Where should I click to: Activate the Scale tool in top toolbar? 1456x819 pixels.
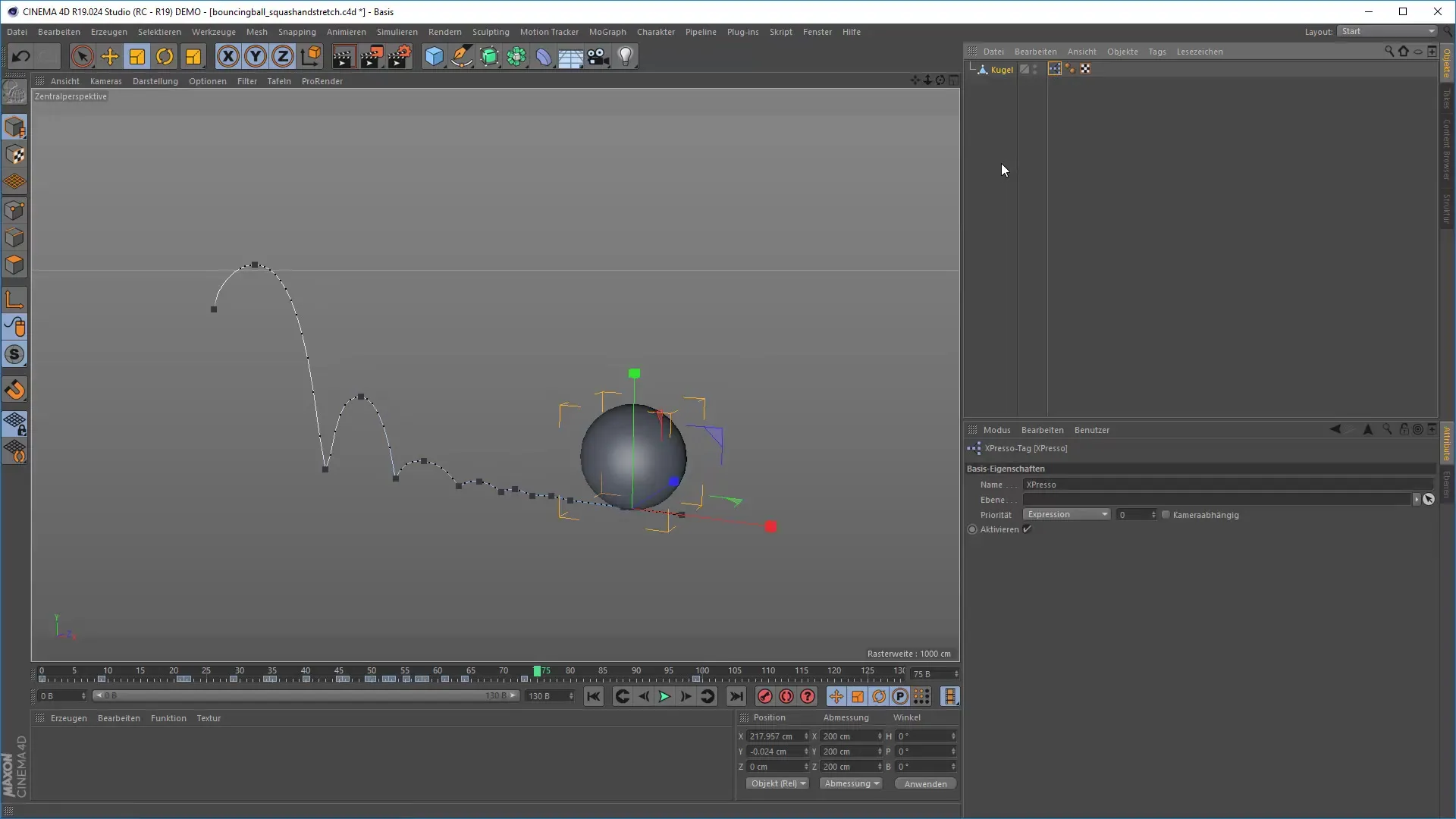137,56
